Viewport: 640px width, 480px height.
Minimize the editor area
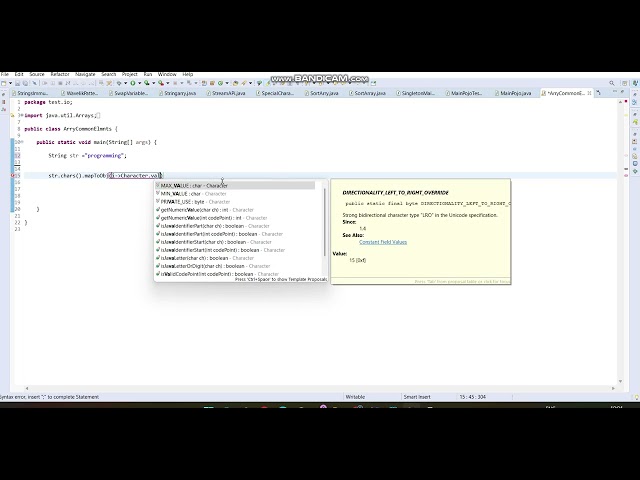point(615,91)
